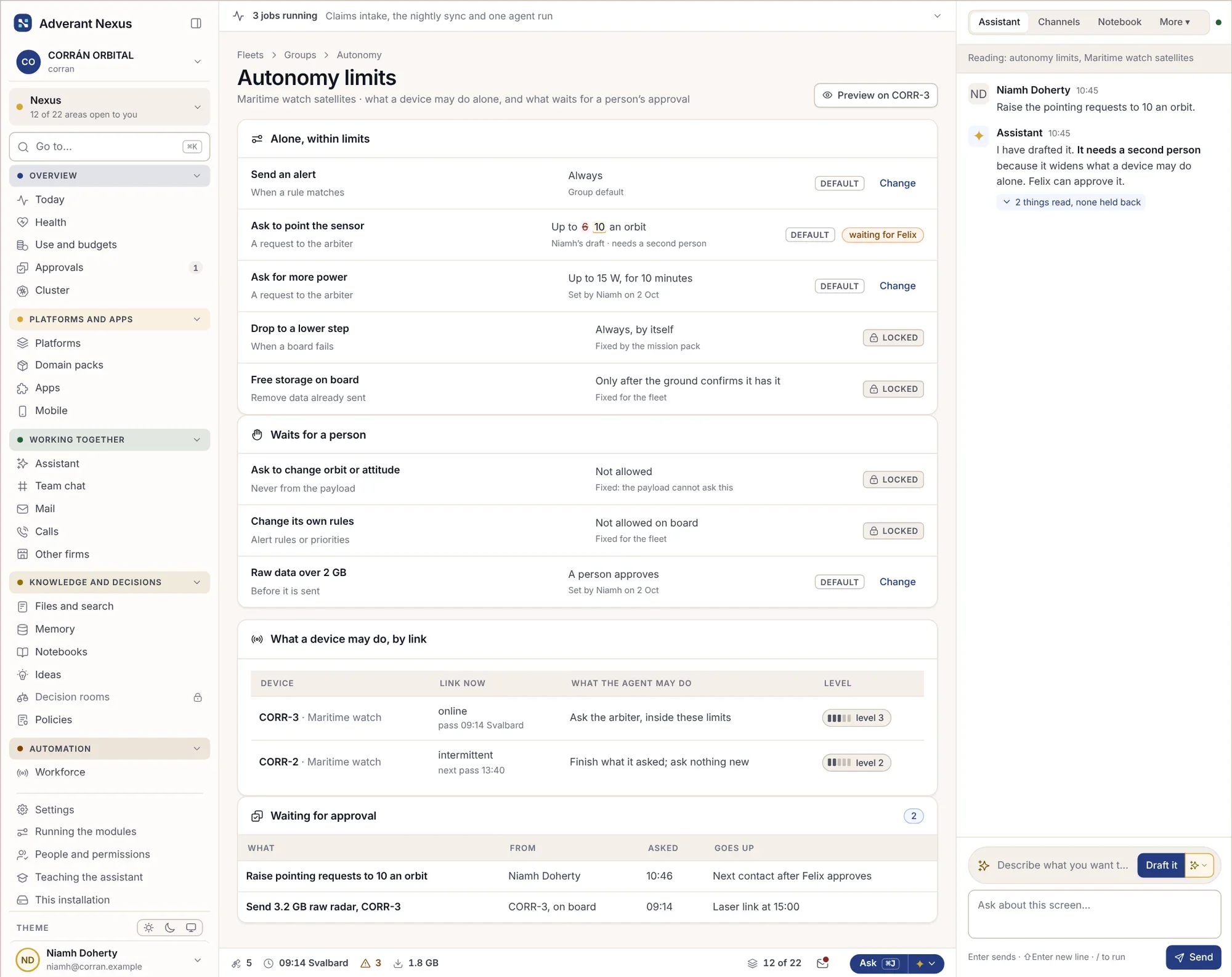Collapse the Platforms and Apps section

pyautogui.click(x=110, y=319)
